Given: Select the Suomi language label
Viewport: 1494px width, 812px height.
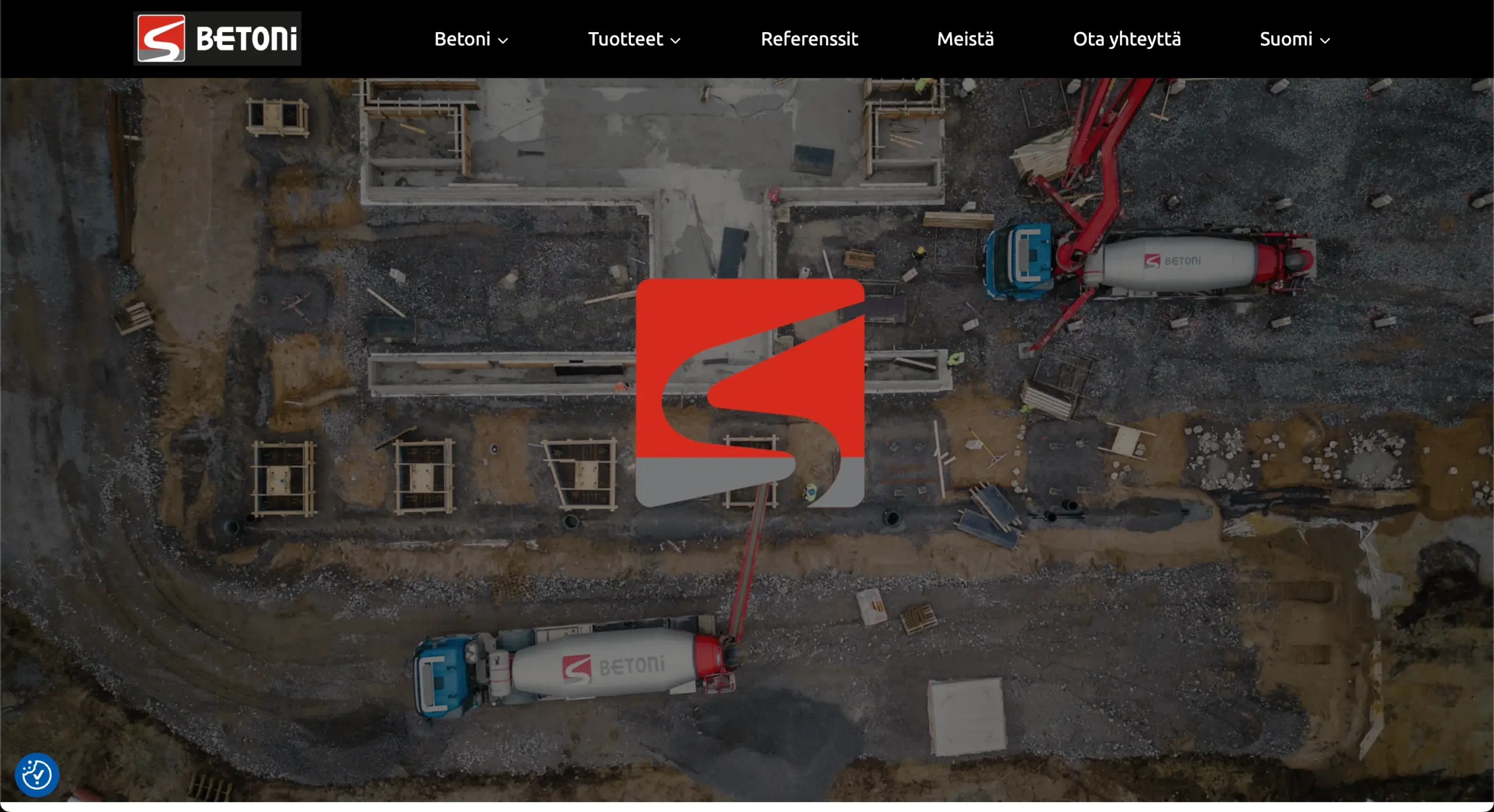Looking at the screenshot, I should point(1286,39).
